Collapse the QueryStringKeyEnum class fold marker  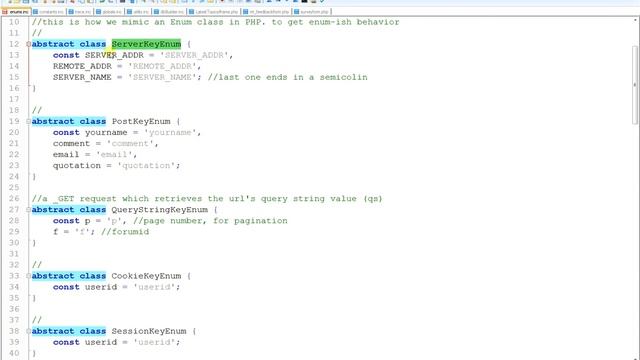(x=28, y=210)
